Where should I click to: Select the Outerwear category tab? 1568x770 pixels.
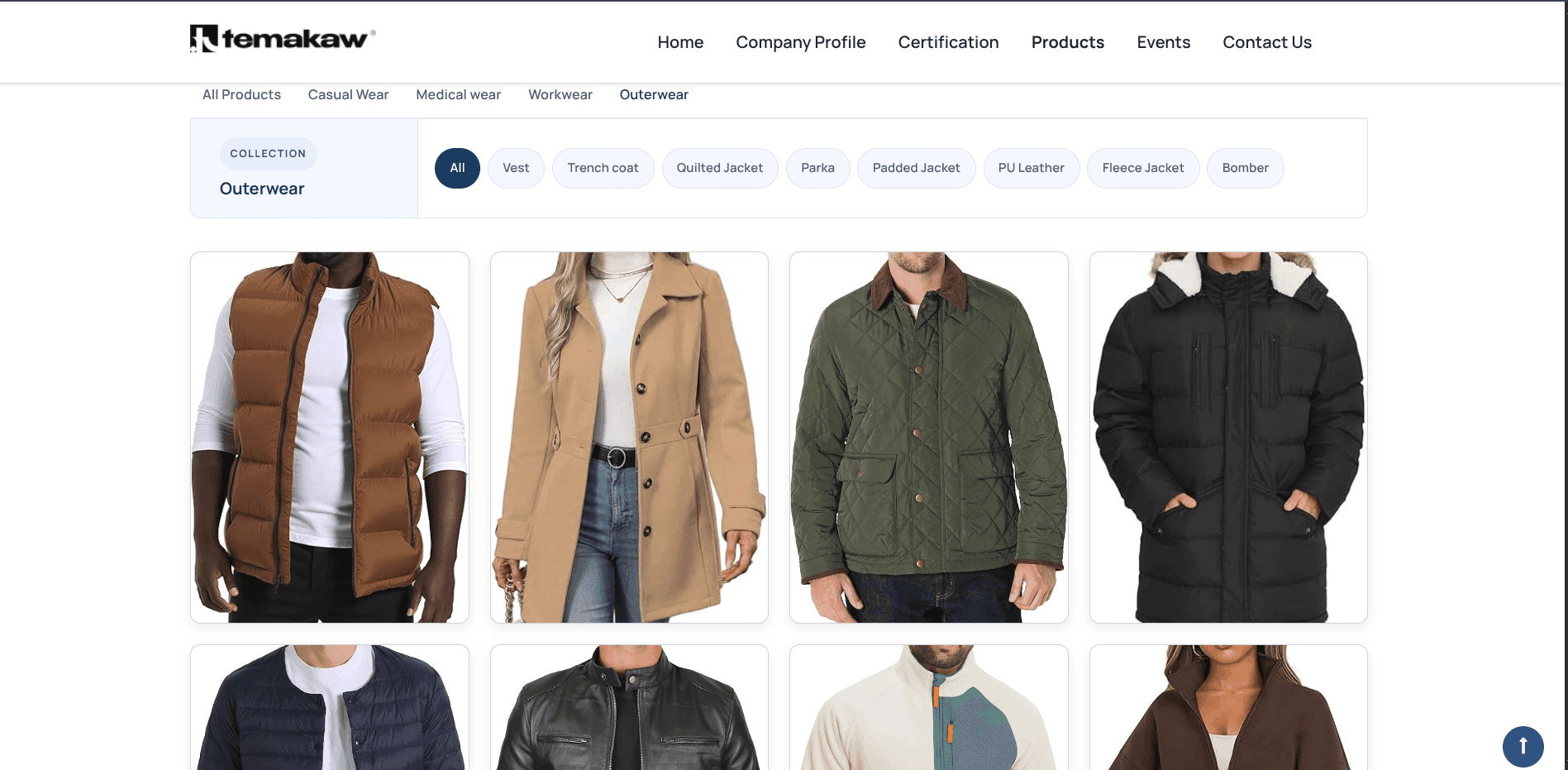point(654,94)
